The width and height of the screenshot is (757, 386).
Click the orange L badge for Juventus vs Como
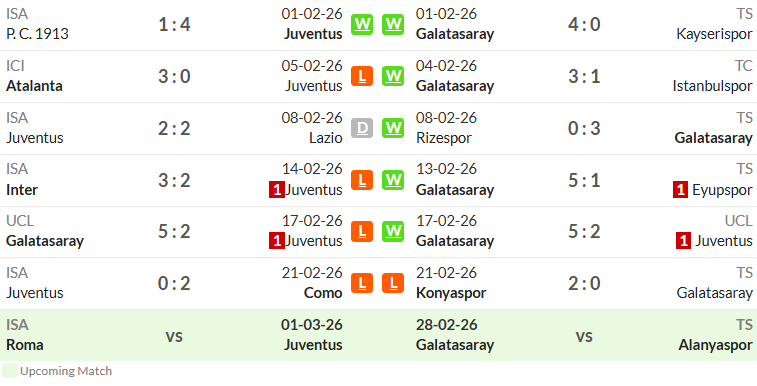362,283
